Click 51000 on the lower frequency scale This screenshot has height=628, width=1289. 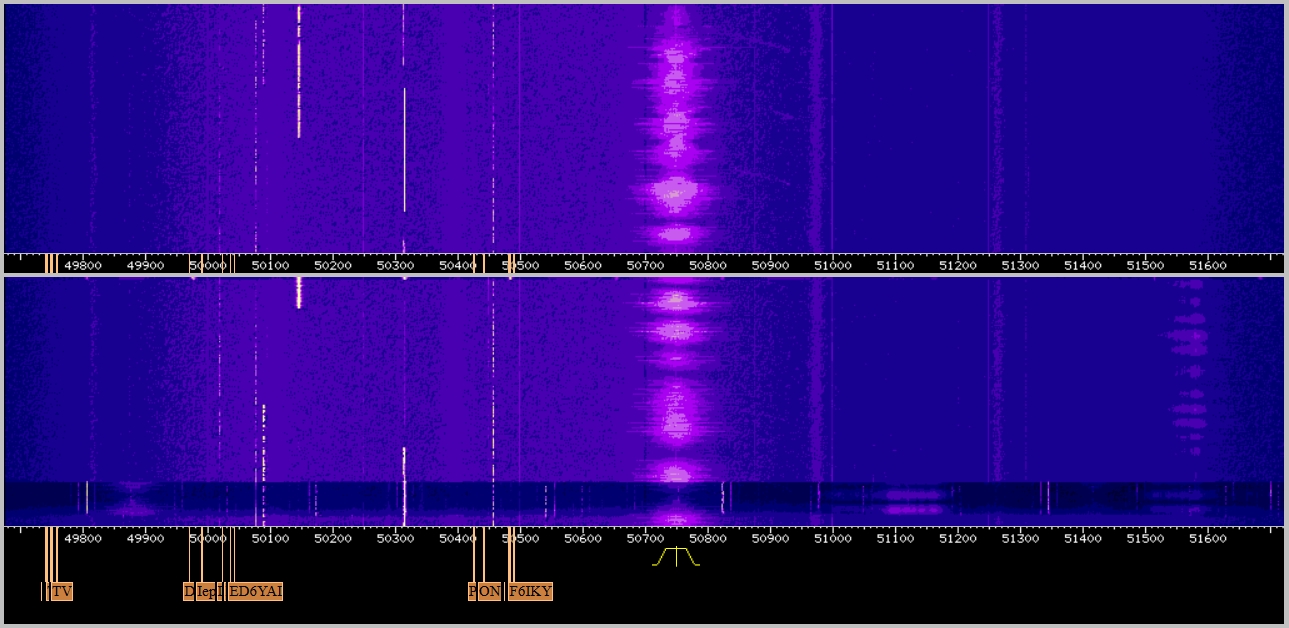833,538
